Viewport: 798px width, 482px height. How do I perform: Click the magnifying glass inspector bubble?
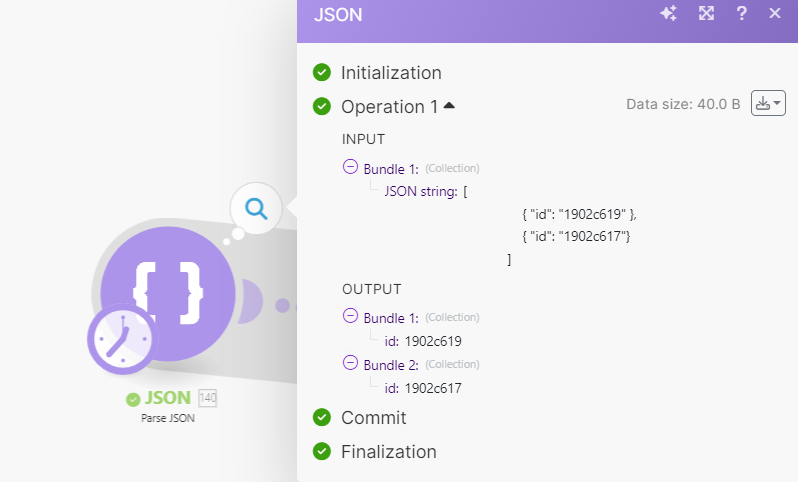point(256,209)
